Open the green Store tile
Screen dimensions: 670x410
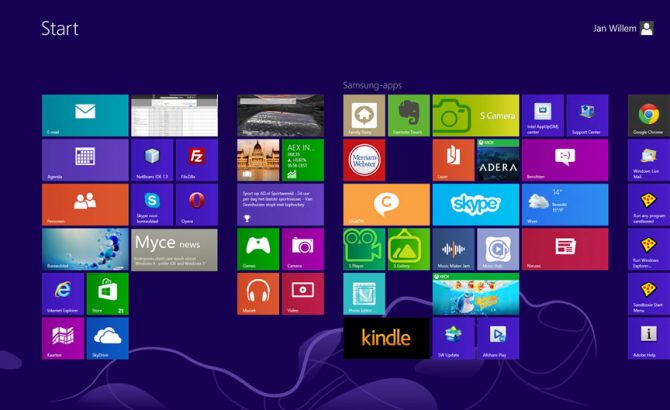coord(108,294)
